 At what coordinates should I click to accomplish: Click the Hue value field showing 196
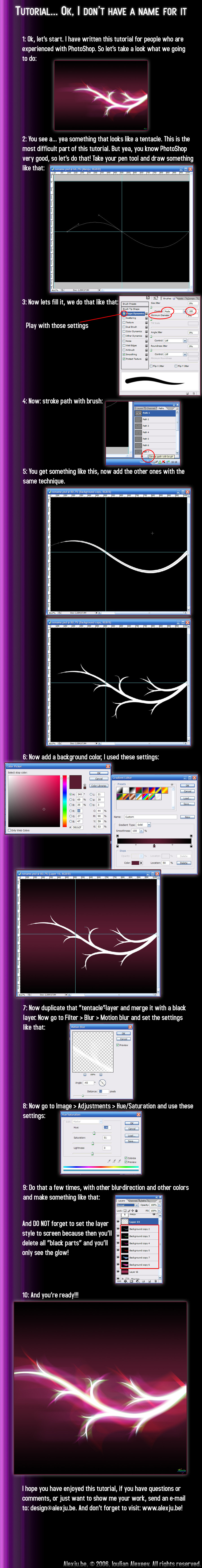point(108,1127)
